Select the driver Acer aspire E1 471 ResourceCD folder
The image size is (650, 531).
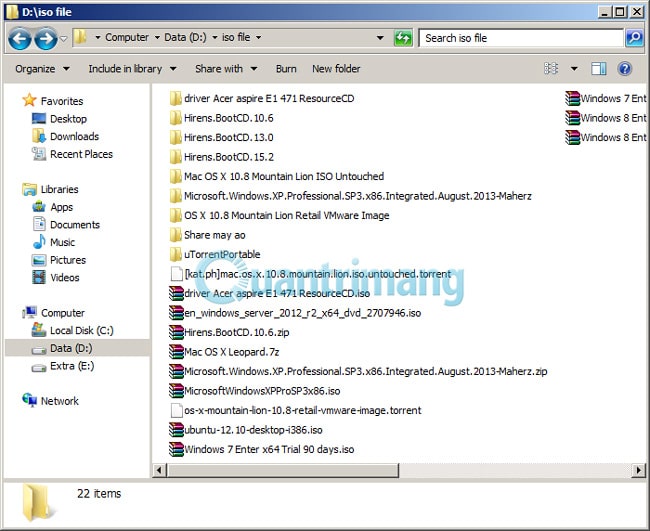pyautogui.click(x=262, y=99)
